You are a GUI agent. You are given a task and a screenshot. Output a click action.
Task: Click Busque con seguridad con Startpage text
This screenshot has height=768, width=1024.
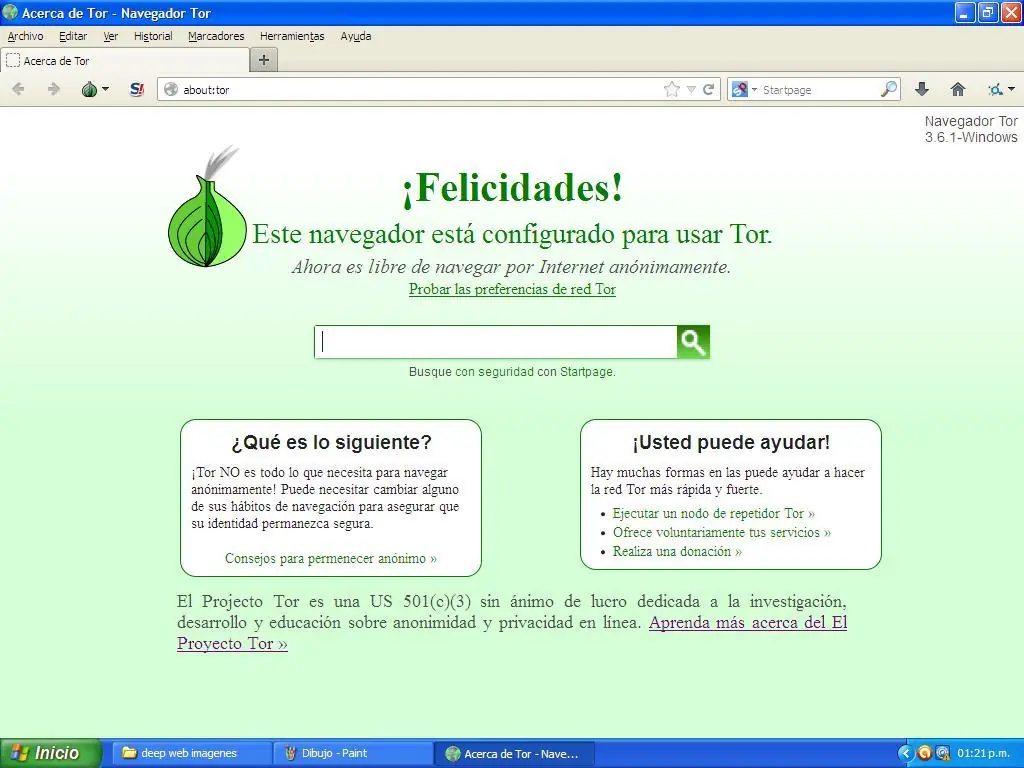[512, 372]
